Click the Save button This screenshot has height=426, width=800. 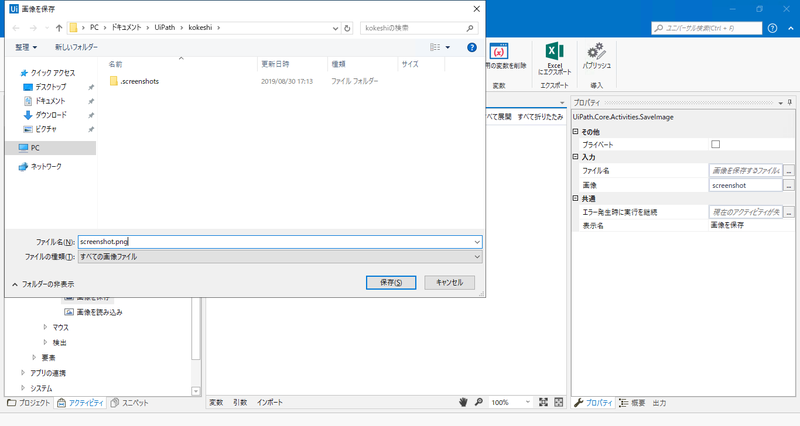pyautogui.click(x=391, y=283)
